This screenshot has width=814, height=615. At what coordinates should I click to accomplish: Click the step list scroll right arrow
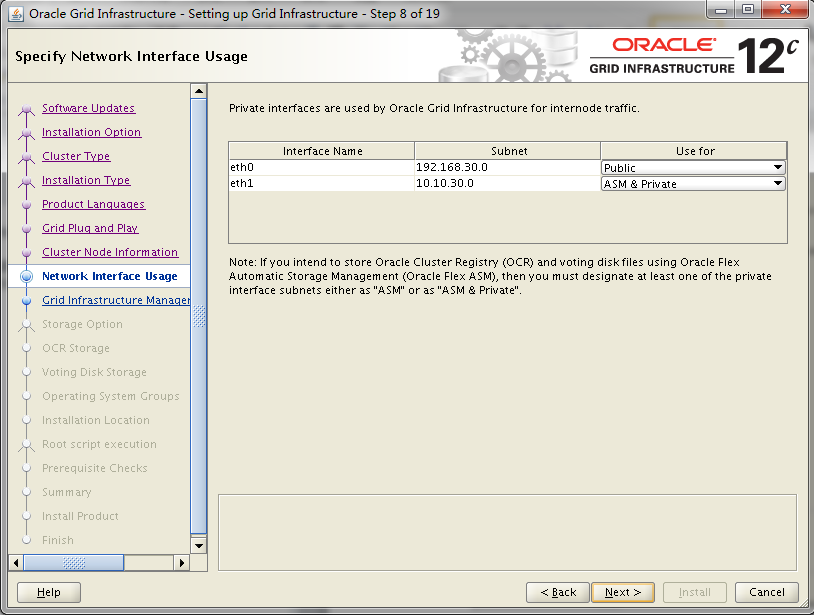[181, 563]
